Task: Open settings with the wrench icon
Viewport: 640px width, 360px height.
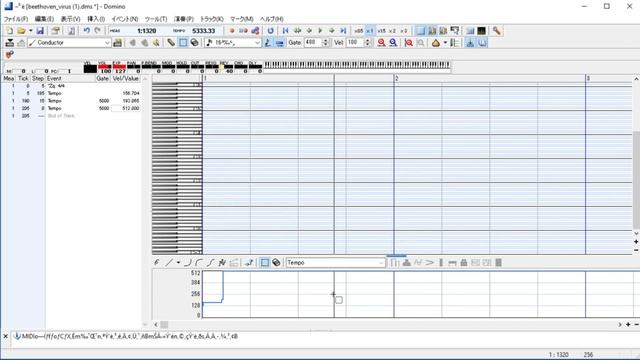Action: 496,31
